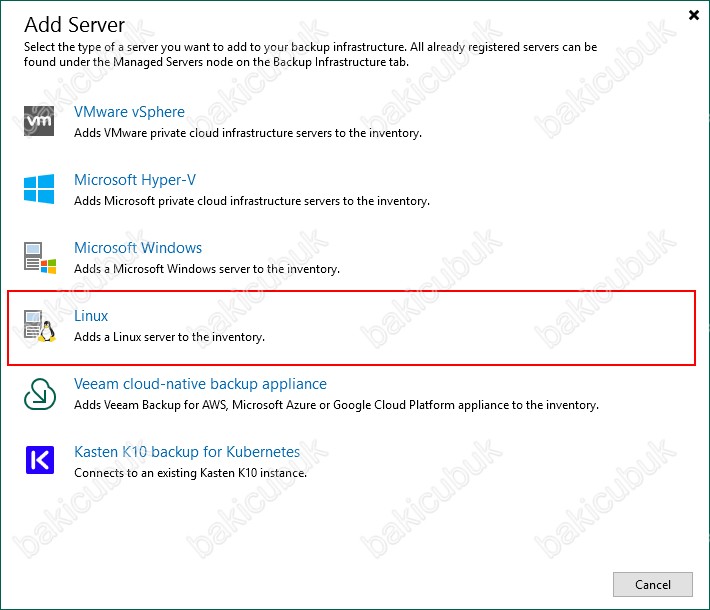Click the Microsoft Windows server icon
710x610 pixels.
pyautogui.click(x=40, y=258)
